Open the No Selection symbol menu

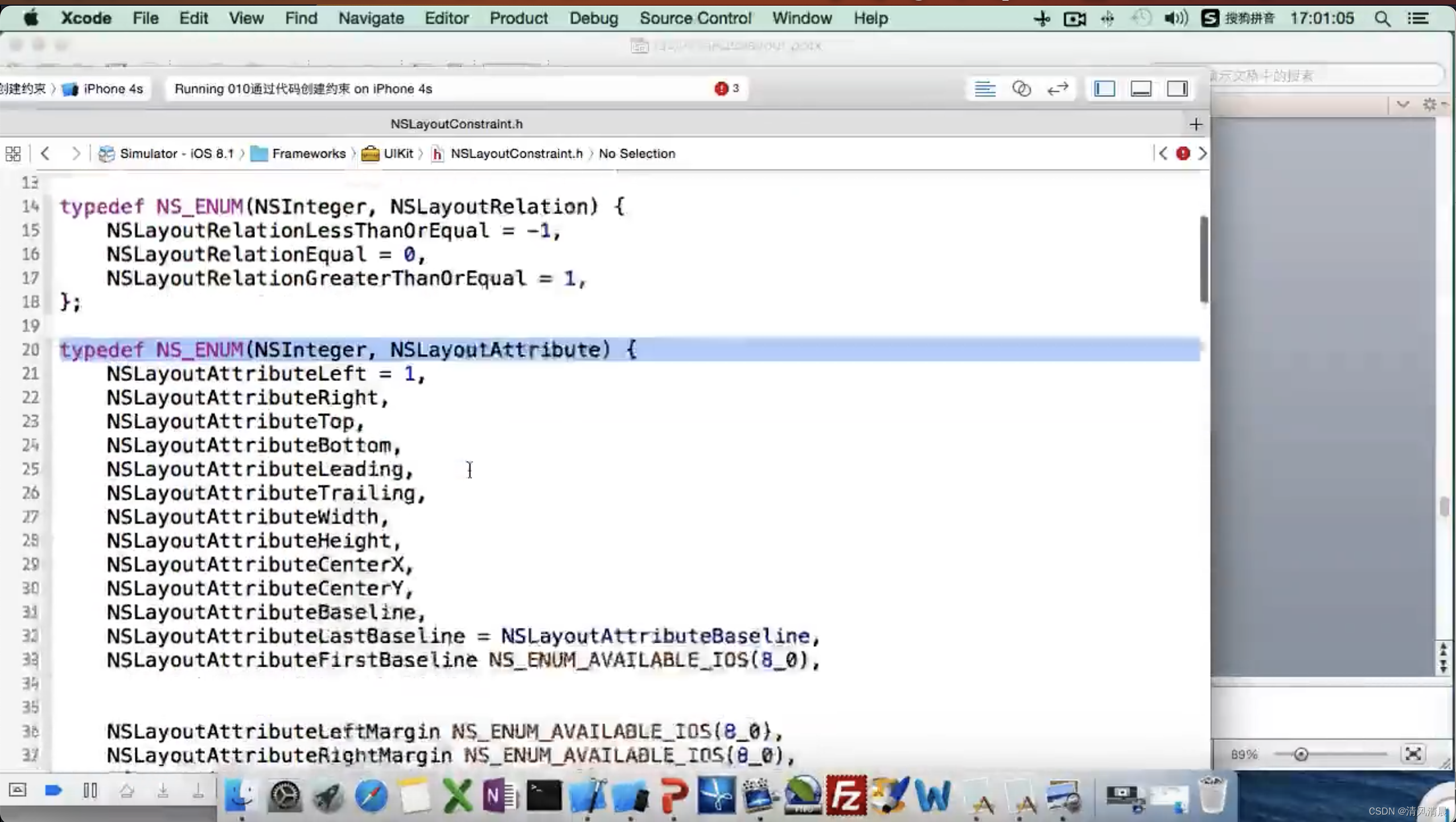click(x=636, y=154)
